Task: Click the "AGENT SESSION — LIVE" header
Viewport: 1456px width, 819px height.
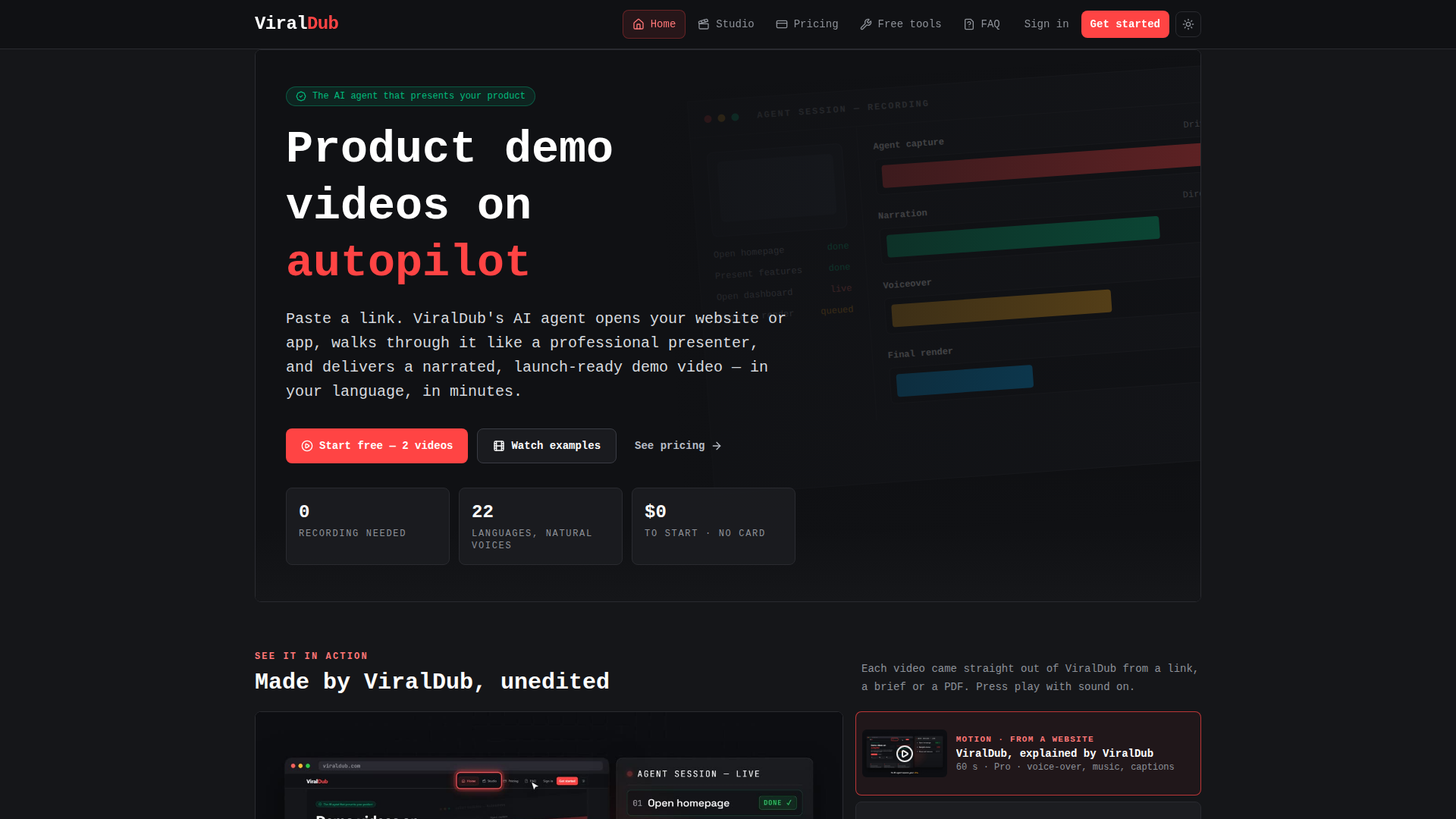Action: [698, 774]
